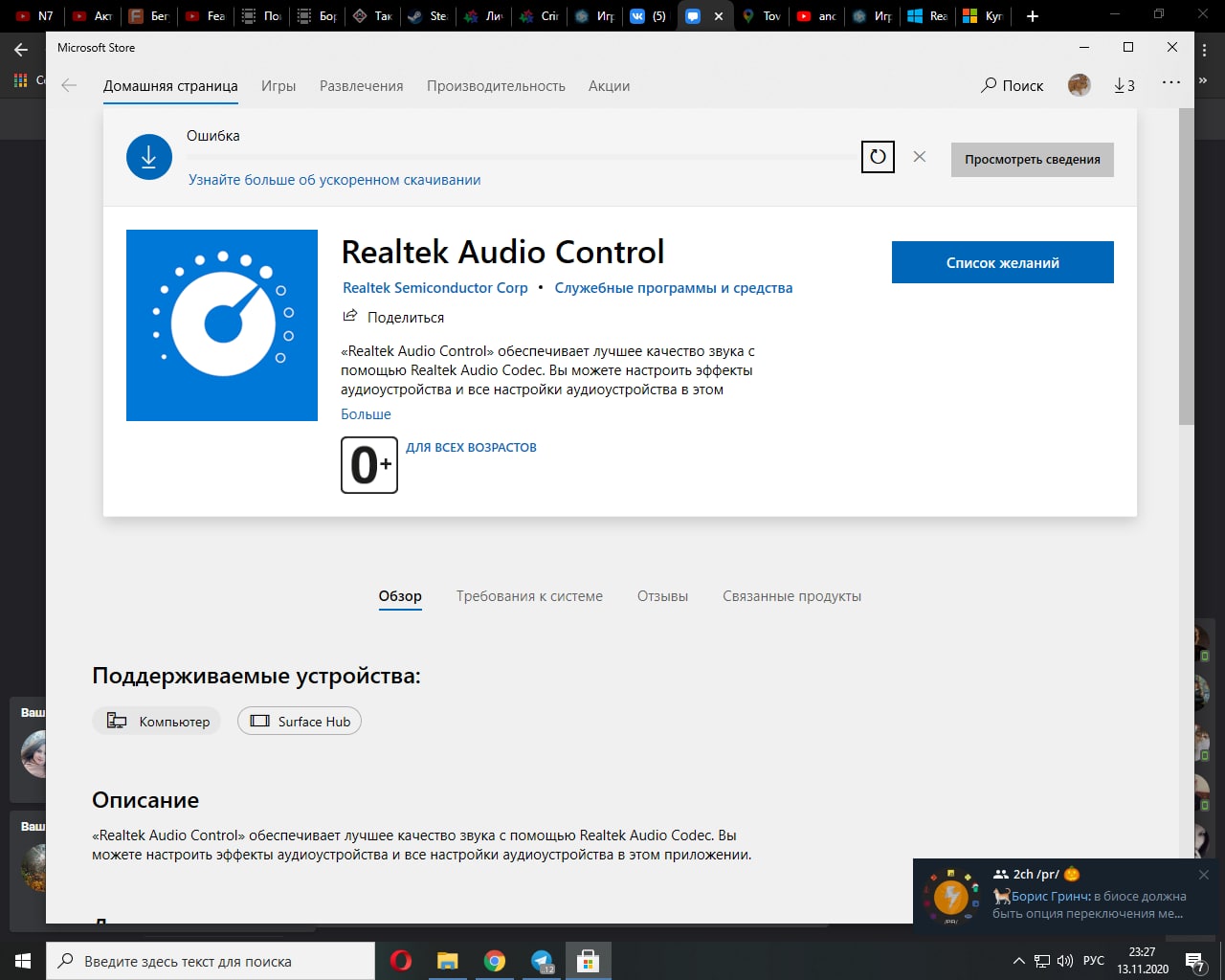
Task: Open the taskbar clock and date
Action: (x=1143, y=961)
